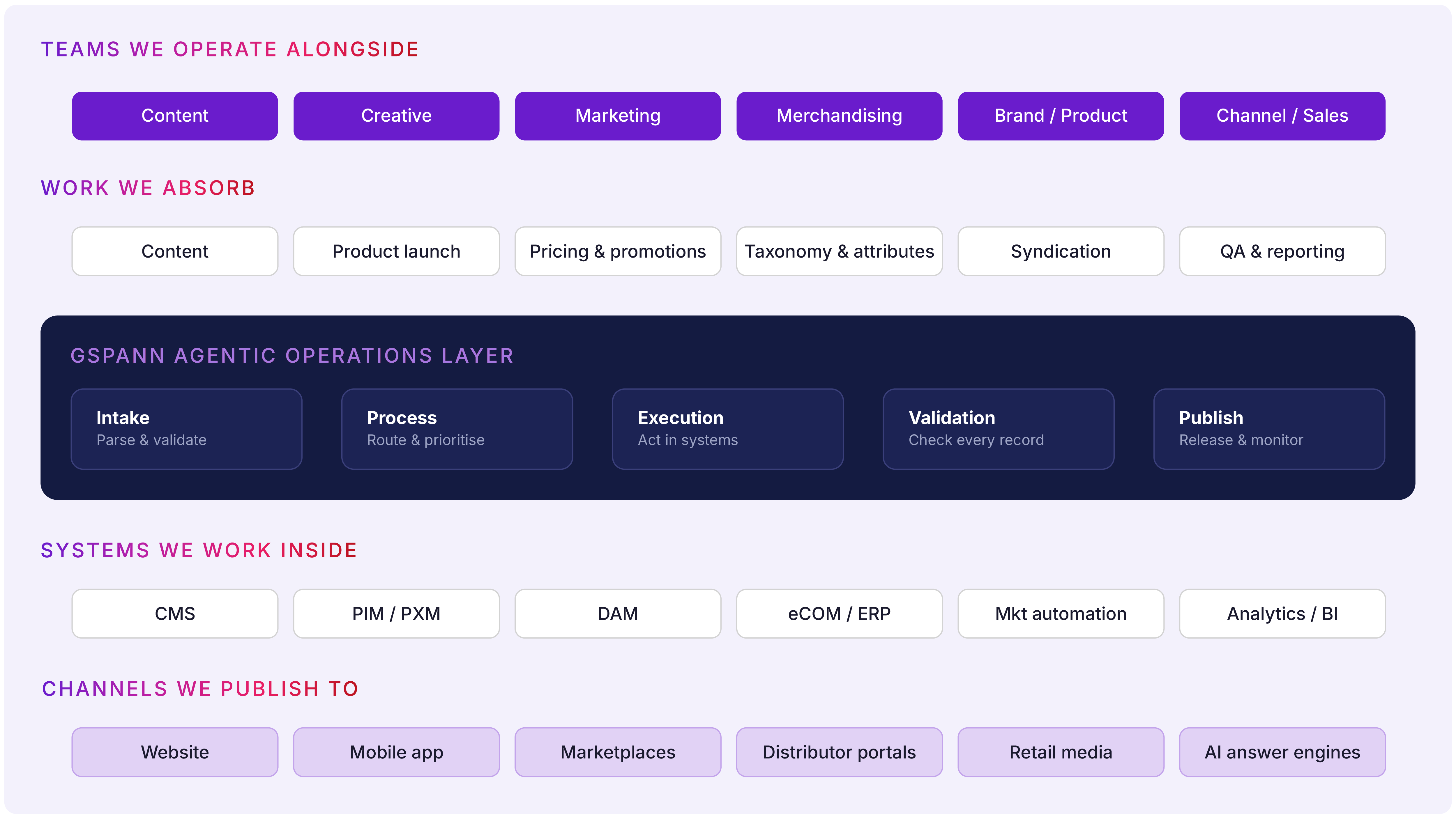Image resolution: width=1456 pixels, height=819 pixels.
Task: Click the Brand / Product box
Action: pyautogui.click(x=1061, y=116)
